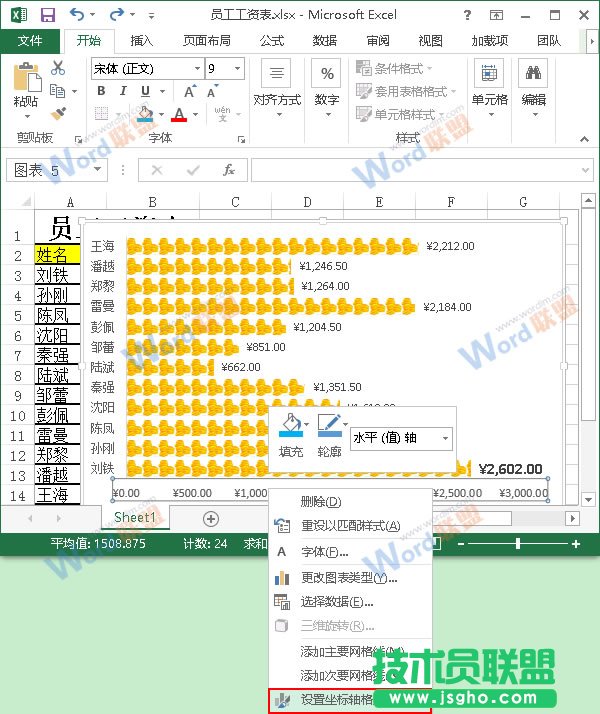Apply the red font color A
Viewport: 600px width, 714px height.
pyautogui.click(x=179, y=114)
